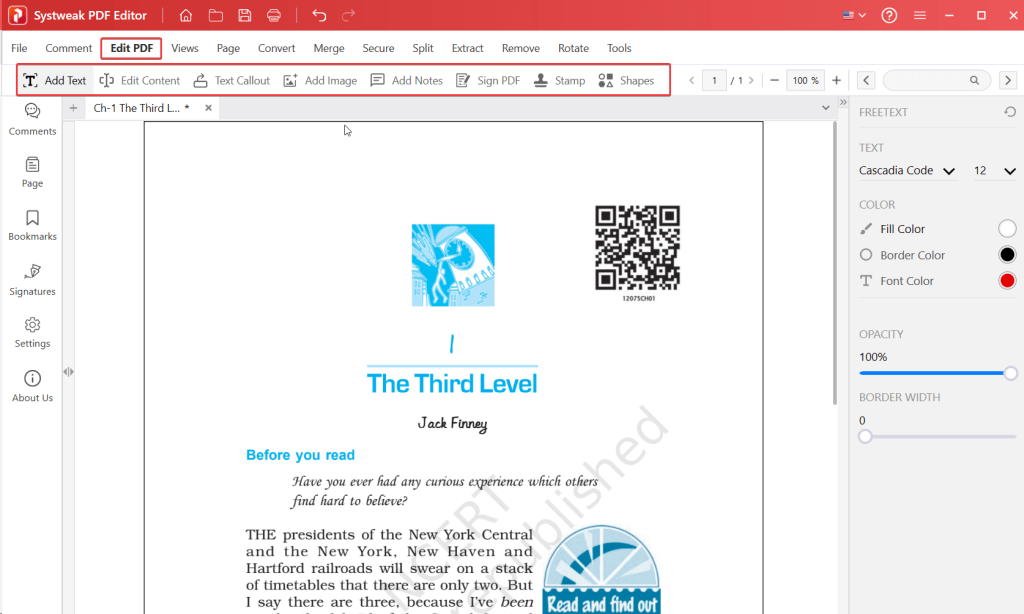The image size is (1024, 614).
Task: Expand the language flag dropdown
Action: (x=854, y=15)
